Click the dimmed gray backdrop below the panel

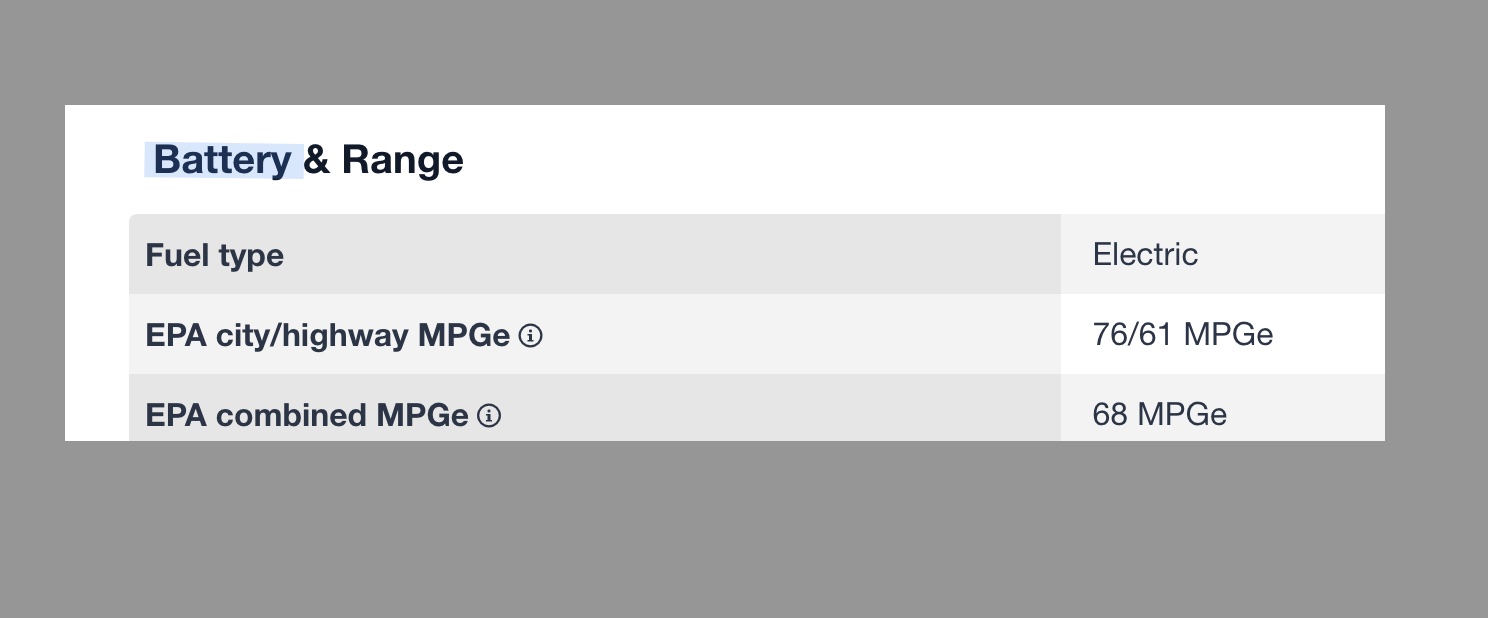744,530
